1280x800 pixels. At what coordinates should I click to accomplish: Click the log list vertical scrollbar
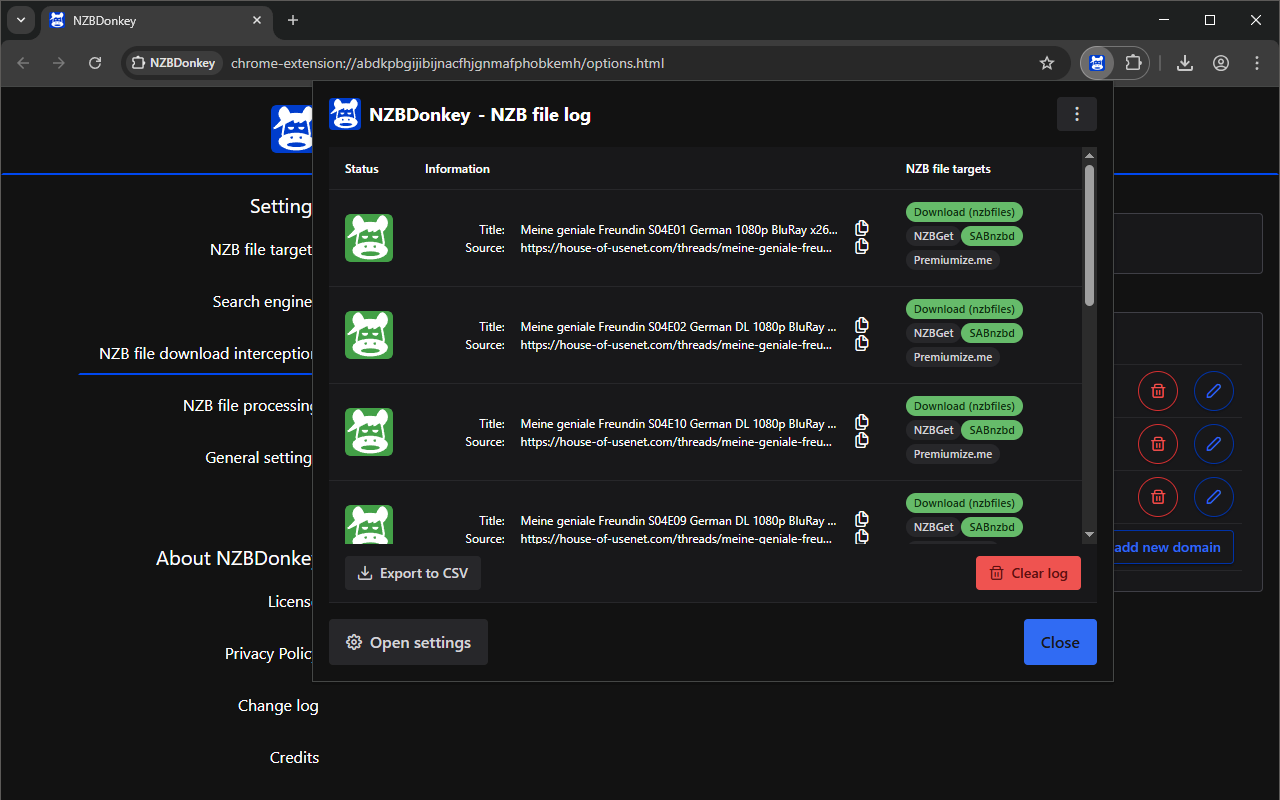pos(1089,235)
